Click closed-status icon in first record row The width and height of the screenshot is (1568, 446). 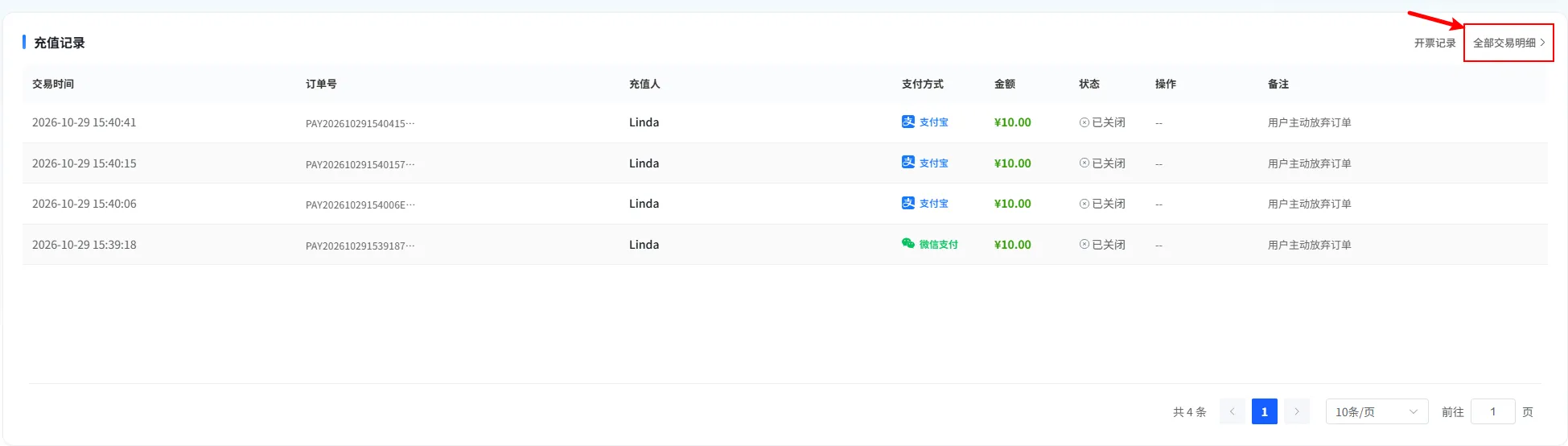pos(1084,122)
